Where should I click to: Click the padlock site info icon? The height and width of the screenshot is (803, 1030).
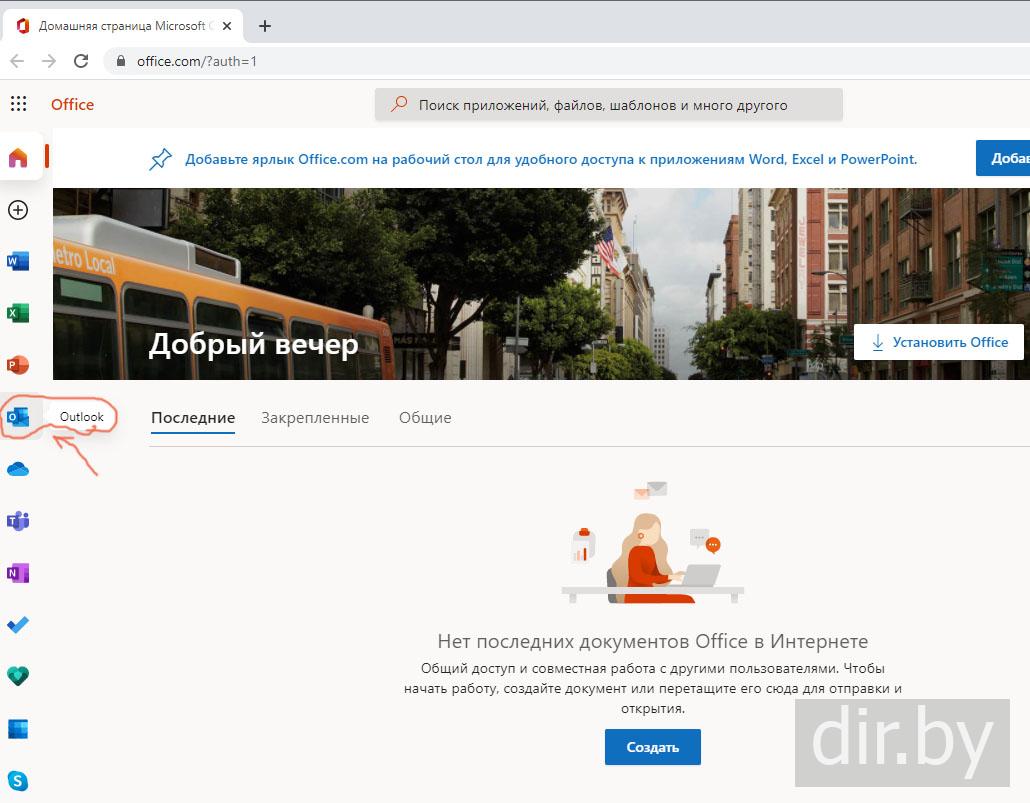[121, 61]
